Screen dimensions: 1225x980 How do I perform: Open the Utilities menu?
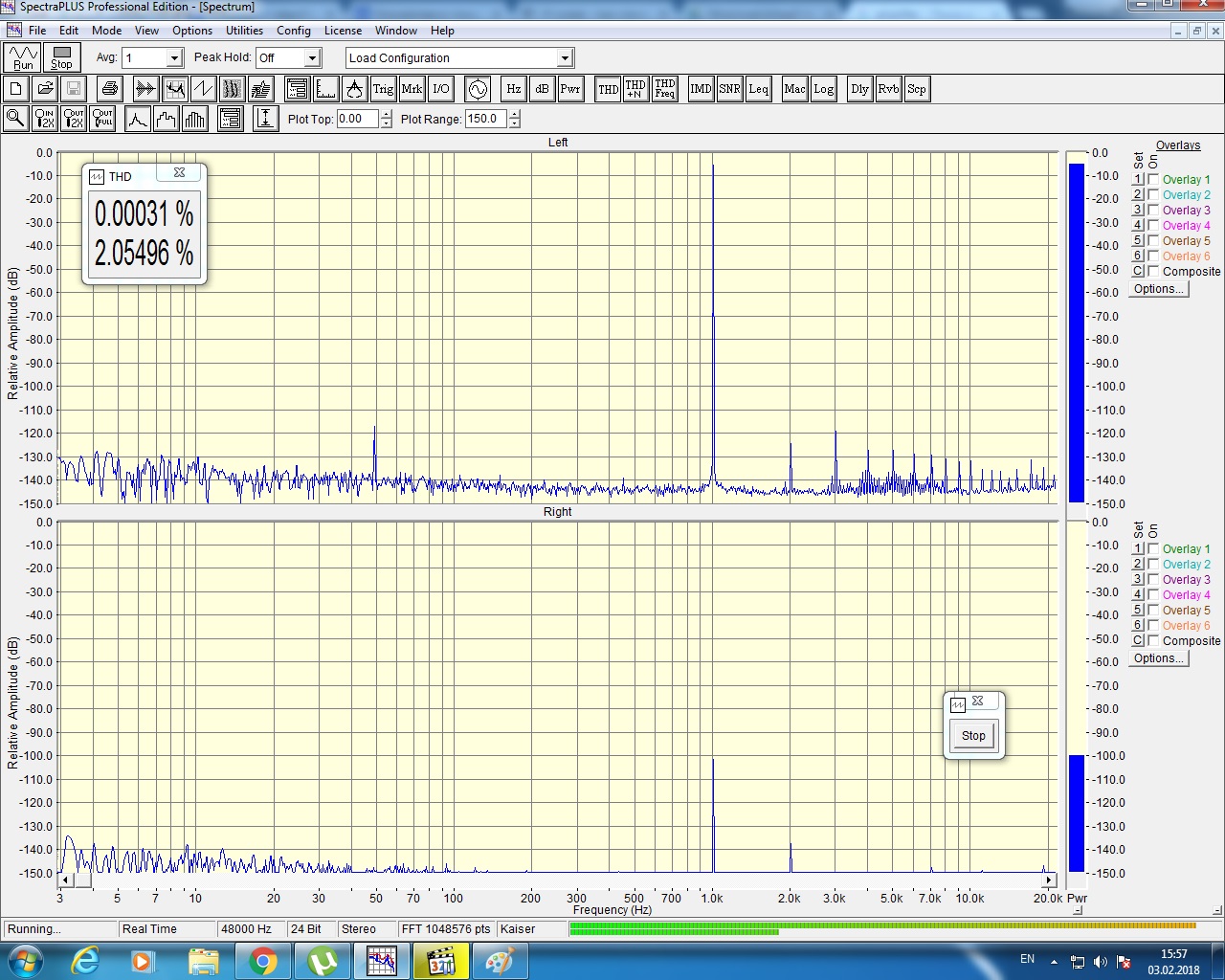(244, 31)
